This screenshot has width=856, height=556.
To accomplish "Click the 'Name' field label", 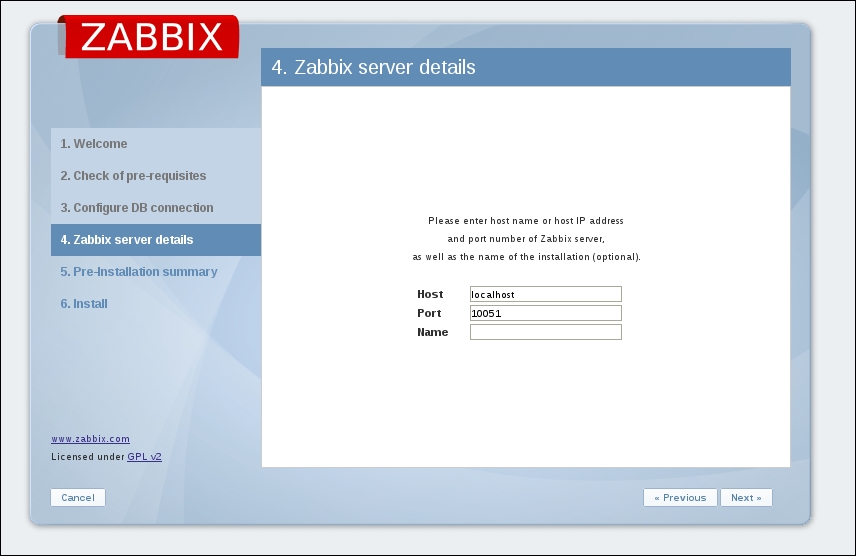I will point(432,332).
